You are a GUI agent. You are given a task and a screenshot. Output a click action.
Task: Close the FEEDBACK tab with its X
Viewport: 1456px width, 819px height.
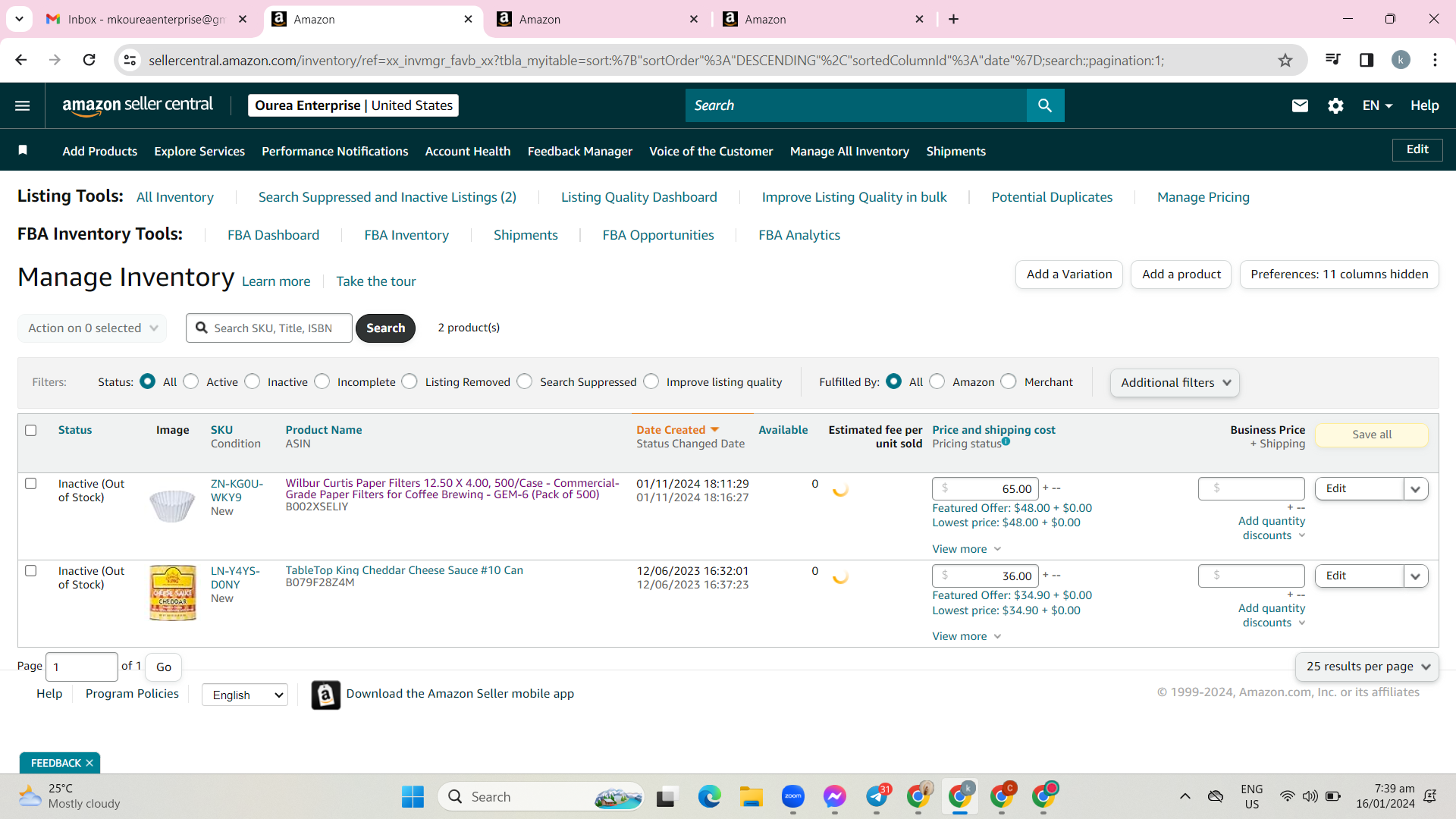[x=89, y=763]
